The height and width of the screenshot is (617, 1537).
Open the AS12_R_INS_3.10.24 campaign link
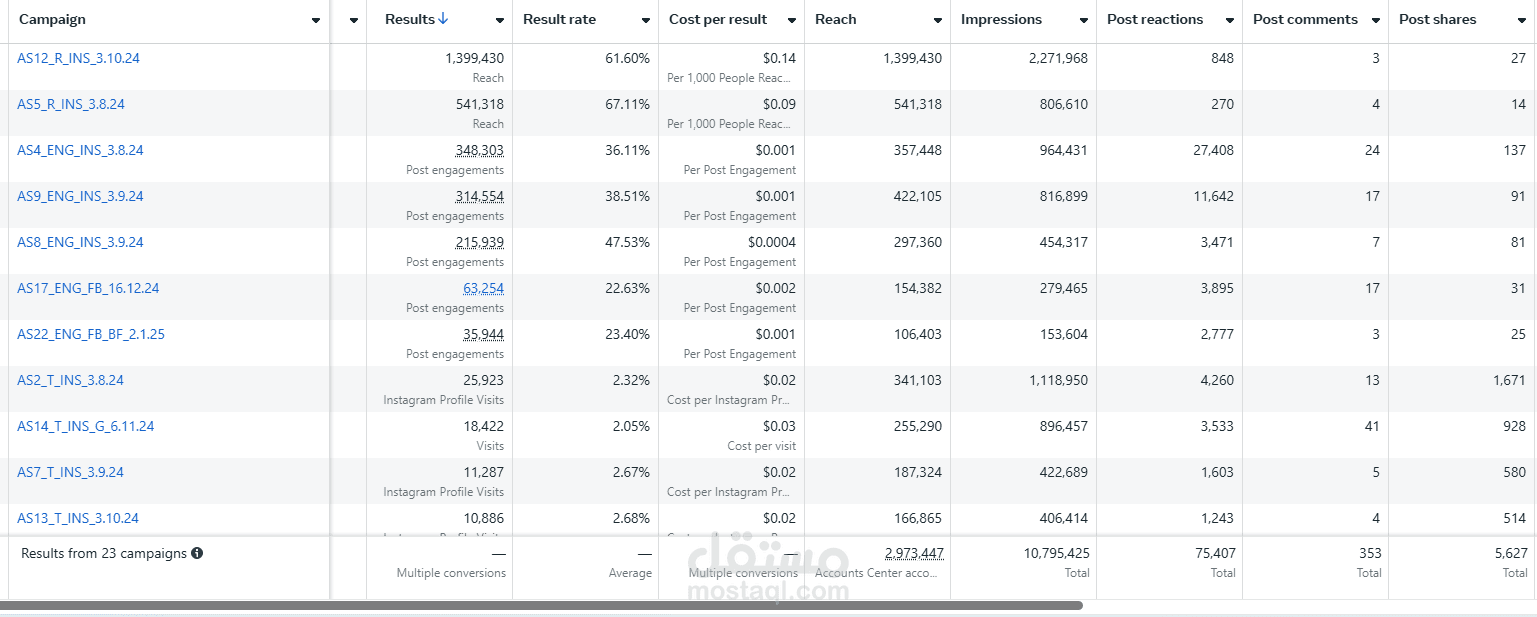78,58
